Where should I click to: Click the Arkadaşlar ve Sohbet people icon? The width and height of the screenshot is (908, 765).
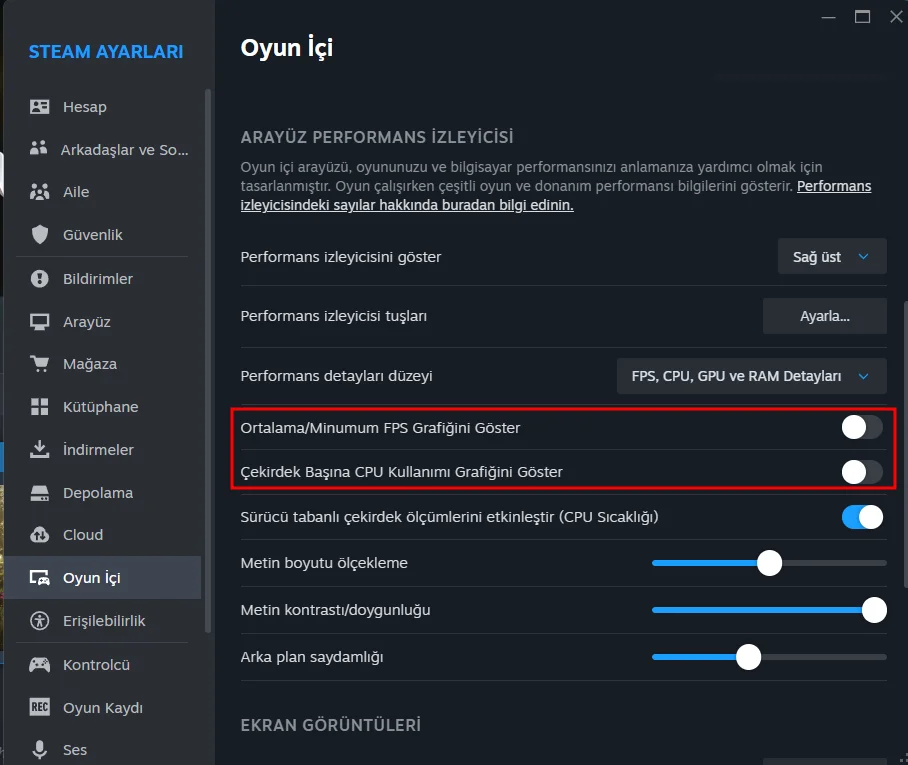pyautogui.click(x=39, y=149)
